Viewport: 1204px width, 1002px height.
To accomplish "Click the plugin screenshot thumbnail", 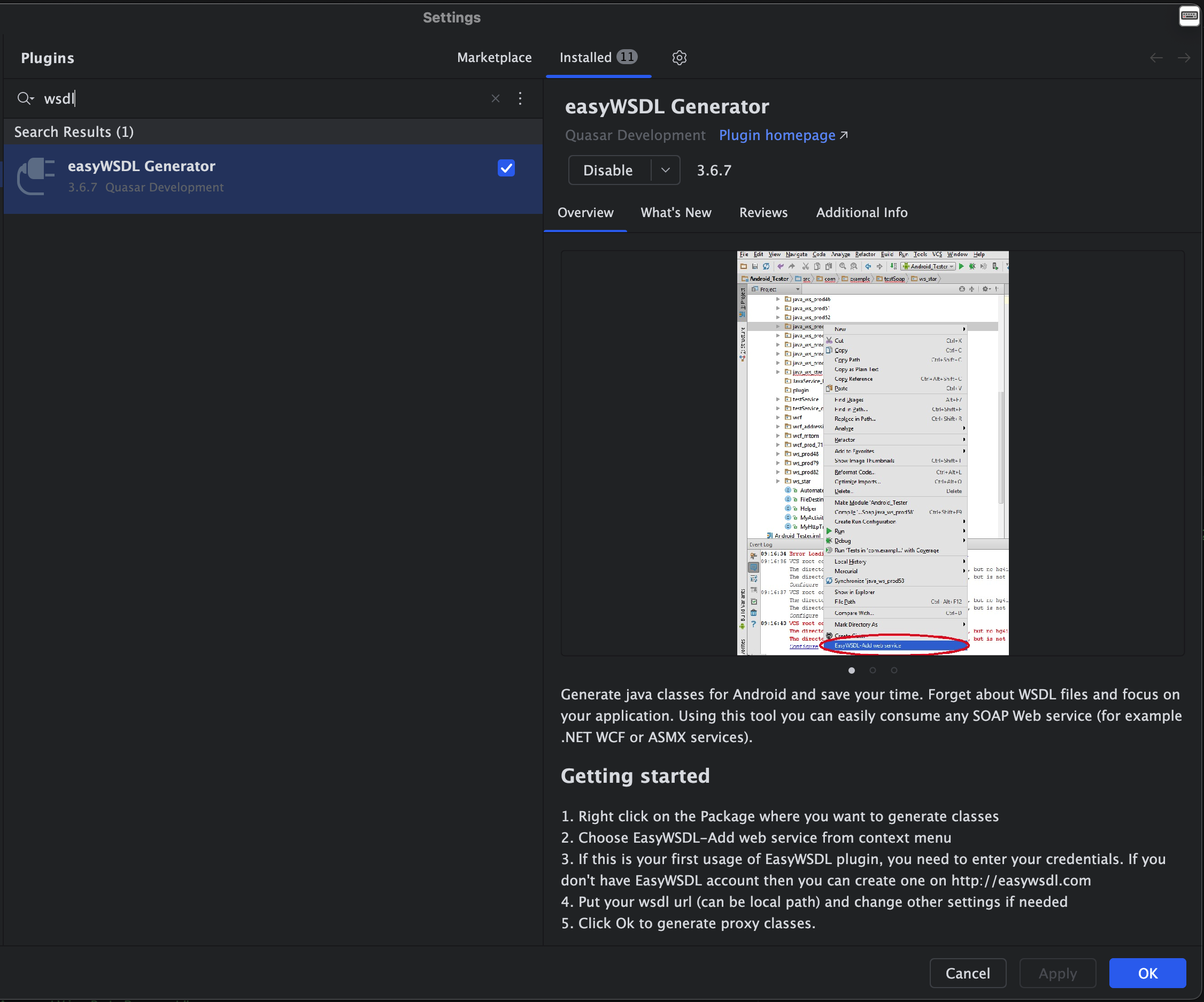I will tap(873, 453).
